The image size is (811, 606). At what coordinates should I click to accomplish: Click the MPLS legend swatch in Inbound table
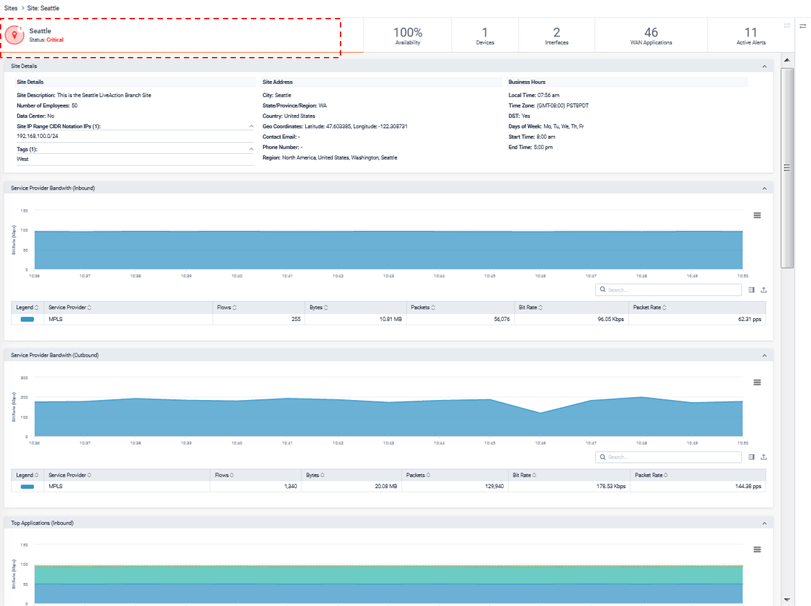pyautogui.click(x=27, y=320)
